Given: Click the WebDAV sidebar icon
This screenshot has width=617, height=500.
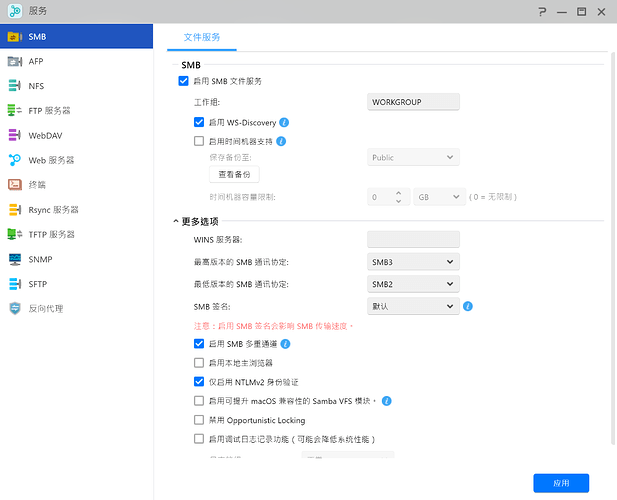Looking at the screenshot, I should point(15,135).
